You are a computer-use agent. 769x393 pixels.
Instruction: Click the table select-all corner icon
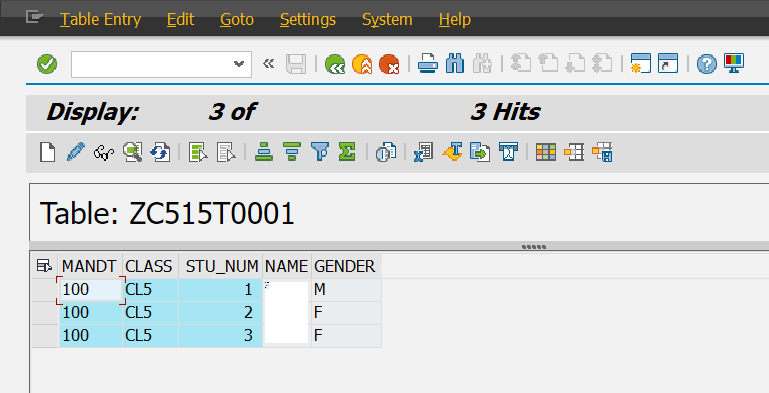(45, 266)
